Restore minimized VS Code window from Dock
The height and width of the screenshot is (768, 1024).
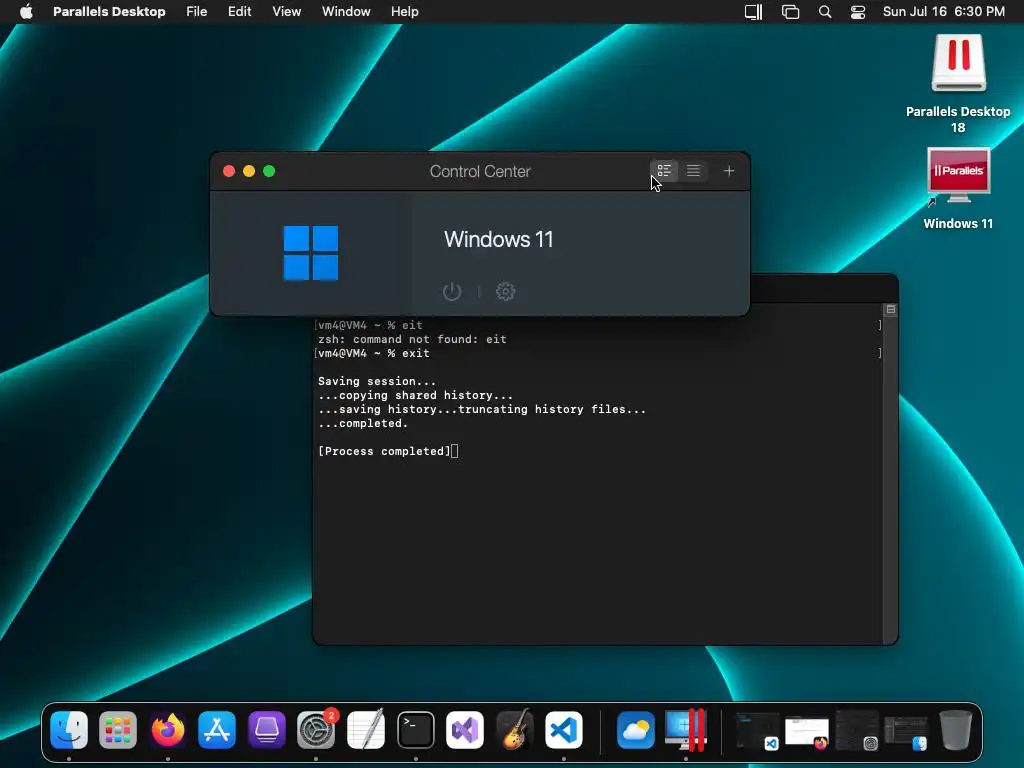(758, 731)
